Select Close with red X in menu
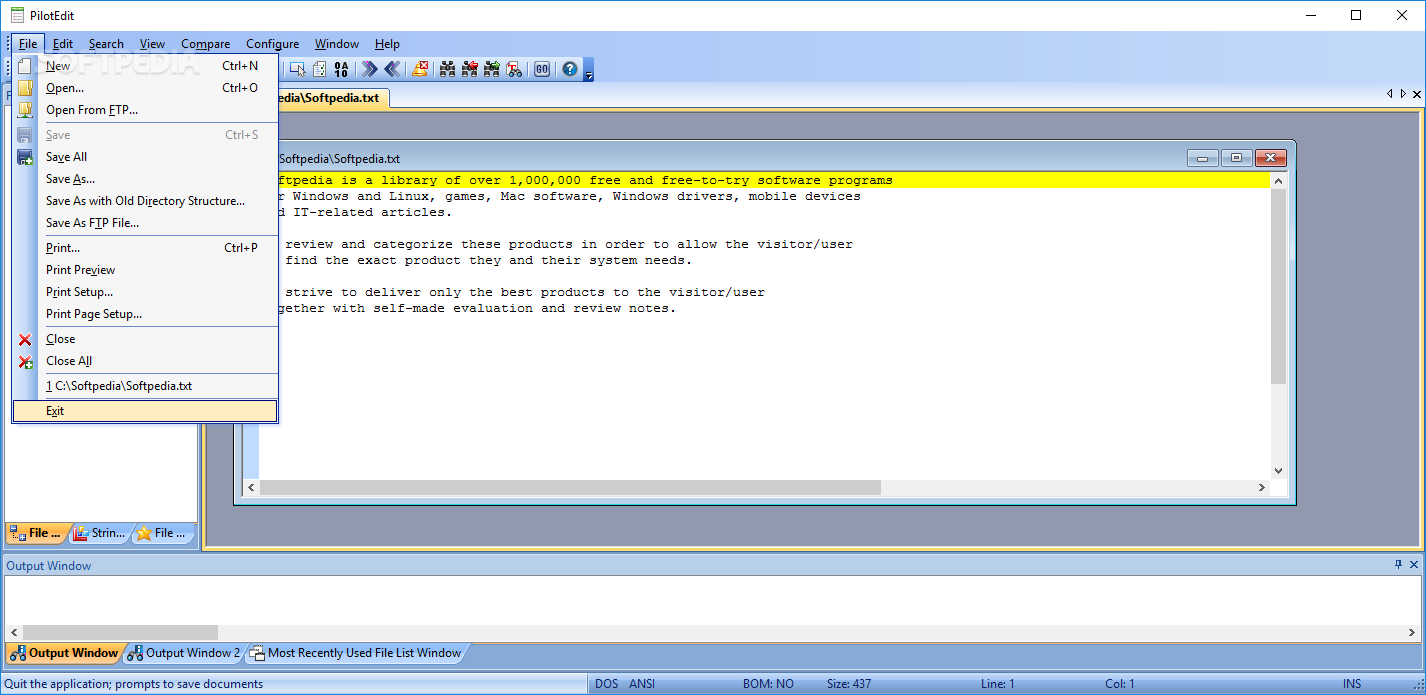 pyautogui.click(x=145, y=339)
